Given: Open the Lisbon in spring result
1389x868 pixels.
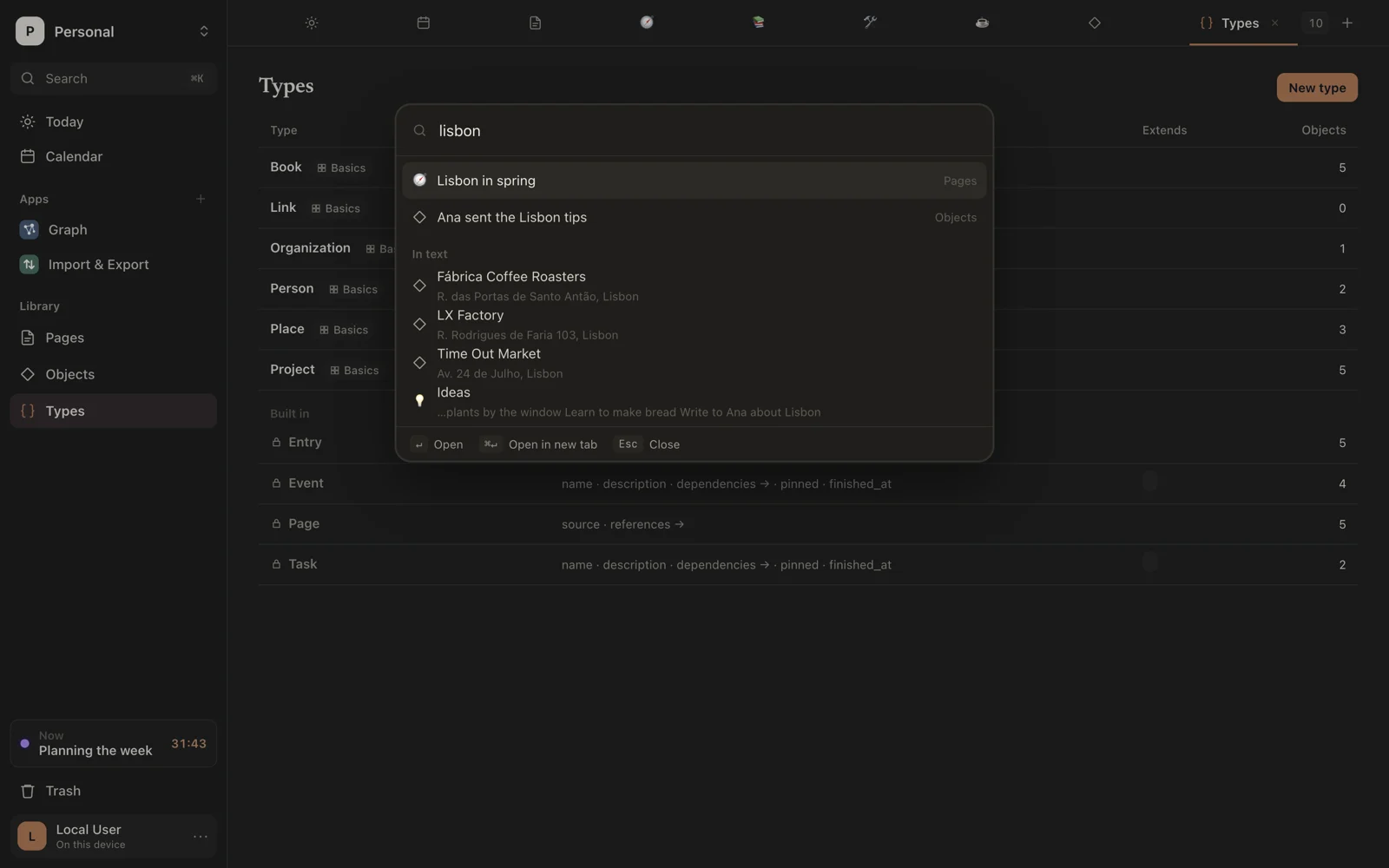Looking at the screenshot, I should [694, 181].
